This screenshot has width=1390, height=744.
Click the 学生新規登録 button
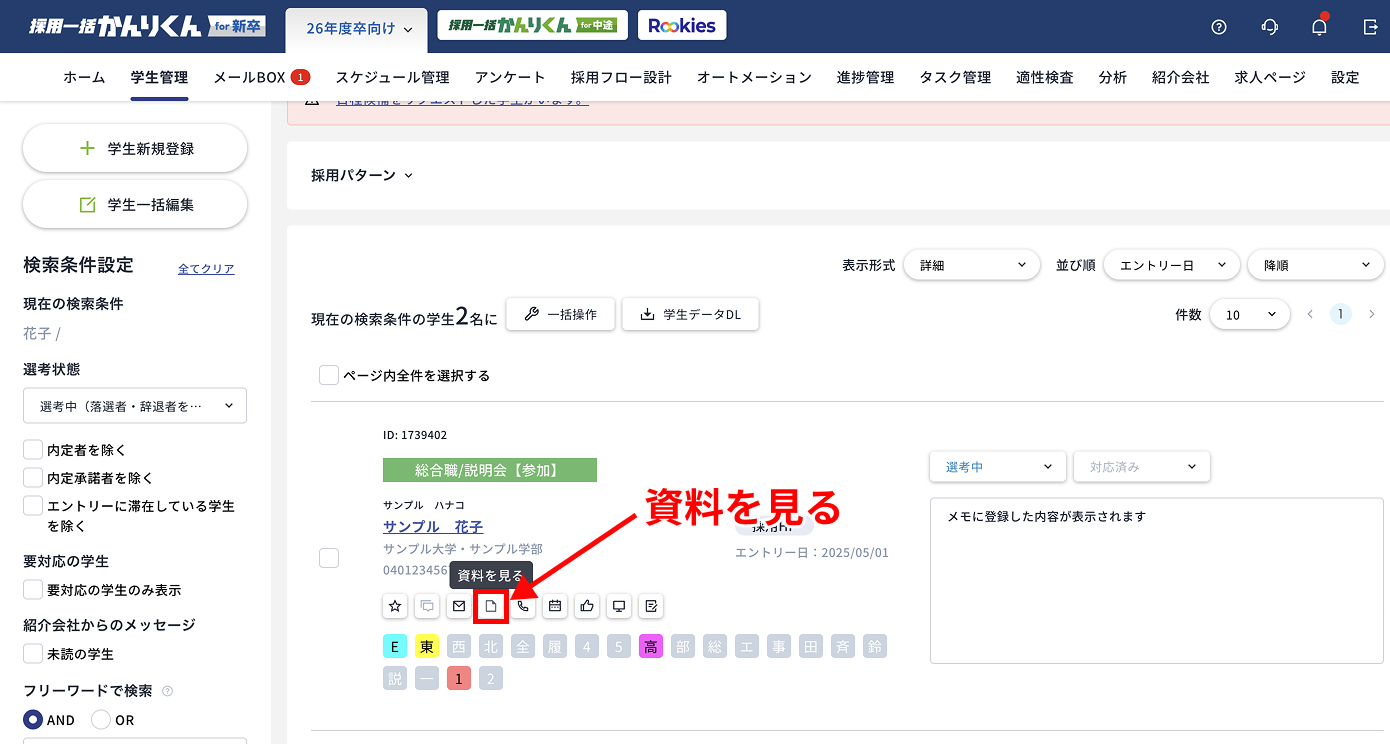click(x=134, y=147)
